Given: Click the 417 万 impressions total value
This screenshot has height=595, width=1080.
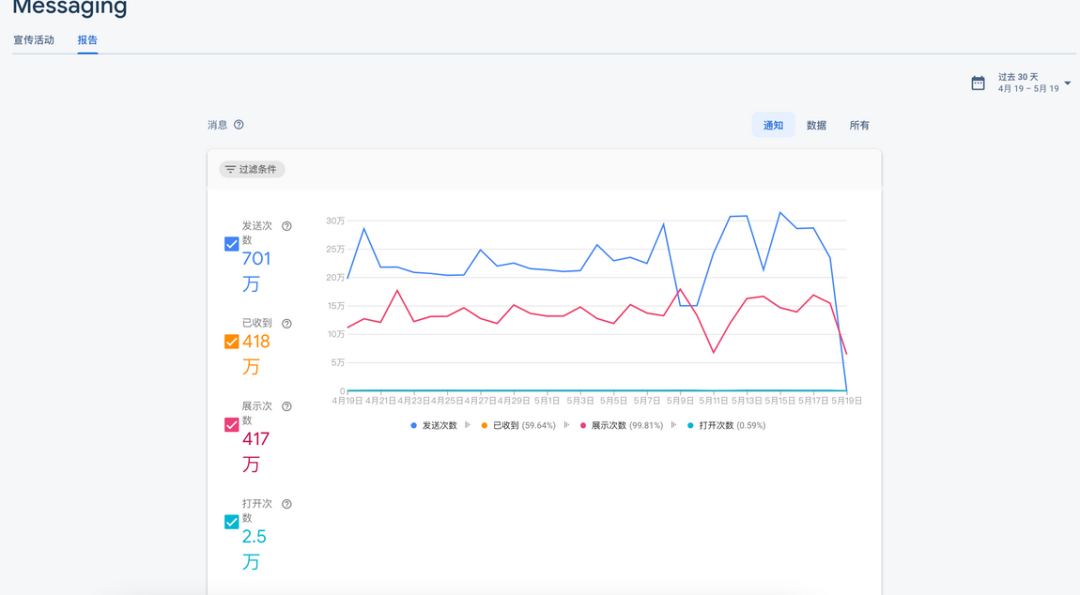Looking at the screenshot, I should pos(256,451).
